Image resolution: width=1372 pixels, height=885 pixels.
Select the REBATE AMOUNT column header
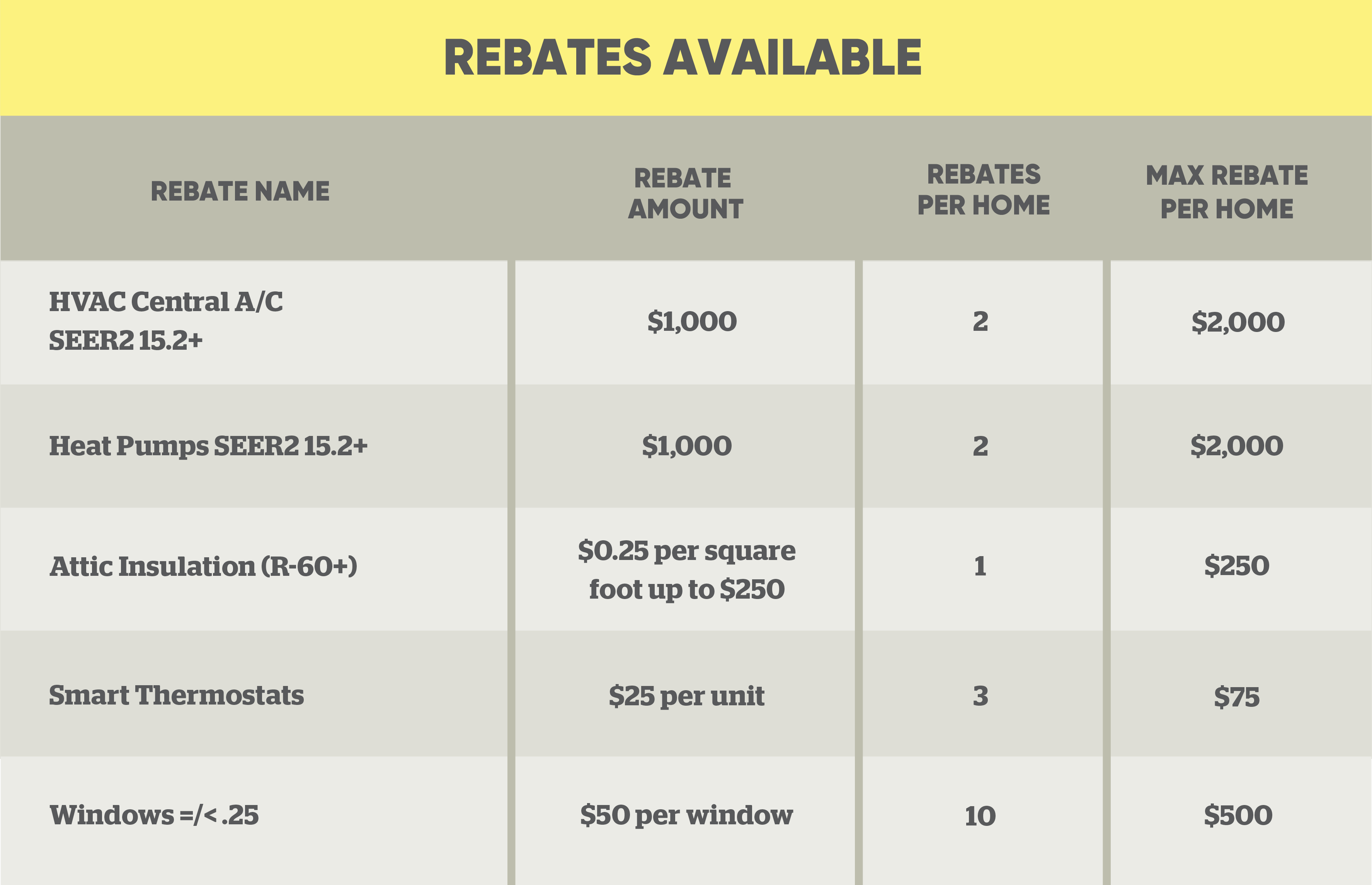click(685, 194)
